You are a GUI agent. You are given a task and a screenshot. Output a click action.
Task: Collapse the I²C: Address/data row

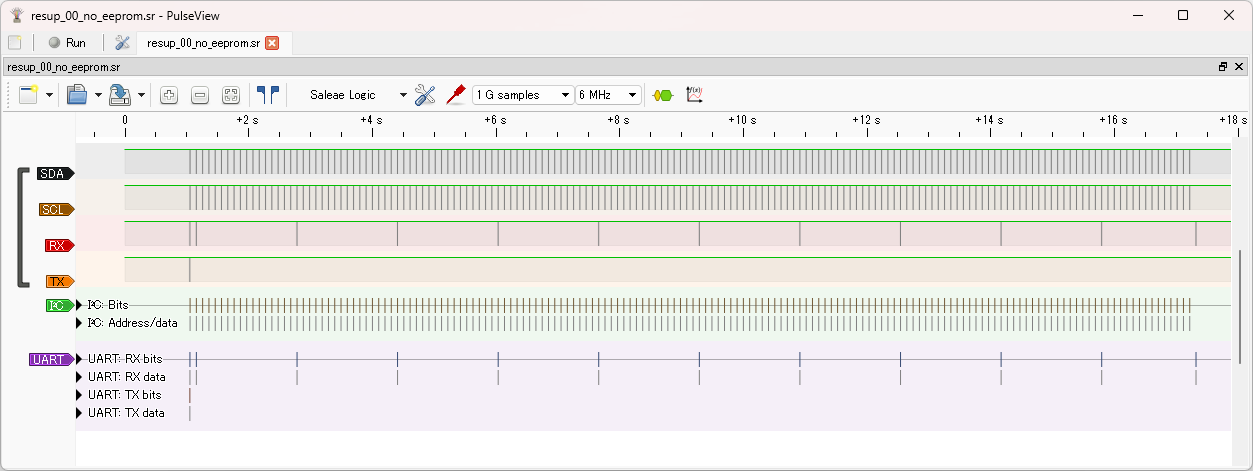click(x=80, y=323)
